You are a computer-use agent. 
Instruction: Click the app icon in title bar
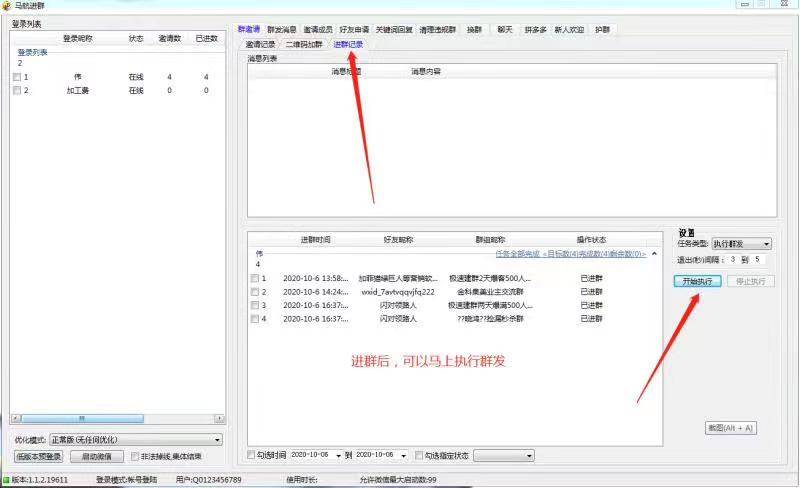pyautogui.click(x=7, y=6)
